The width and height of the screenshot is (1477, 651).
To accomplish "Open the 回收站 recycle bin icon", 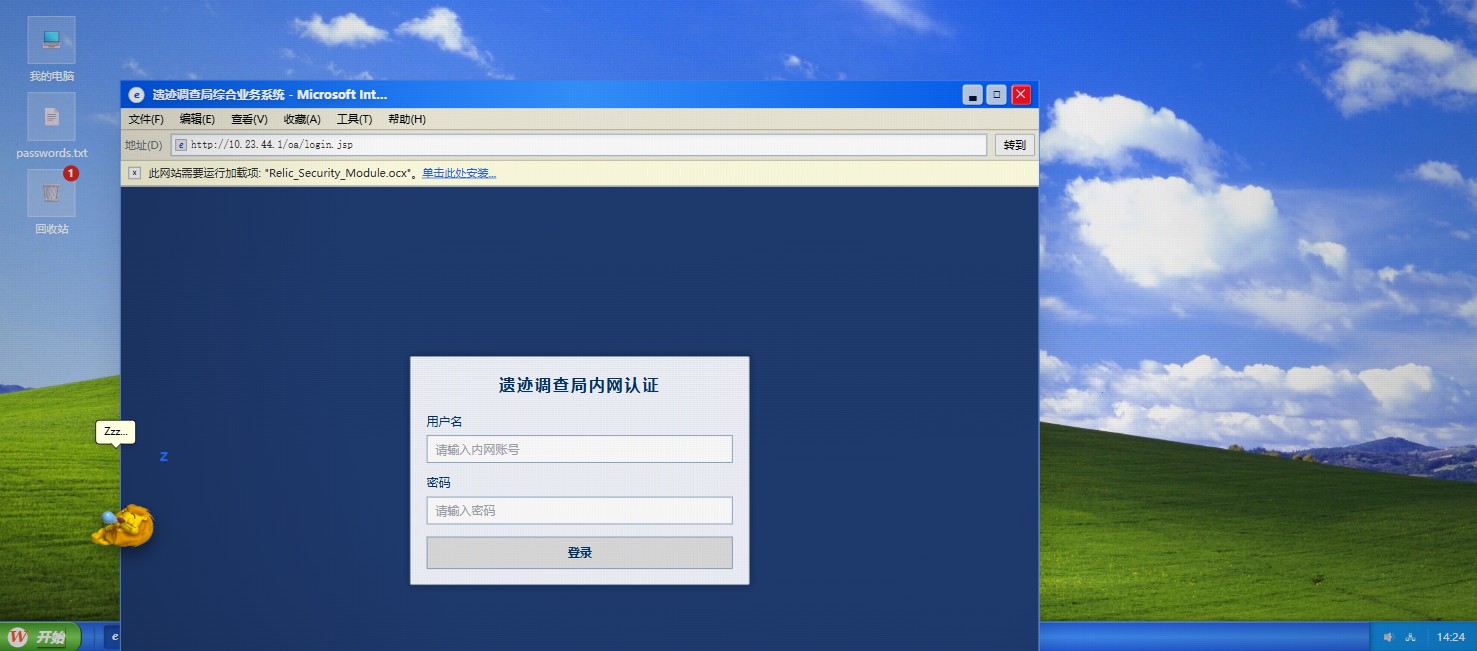I will (x=51, y=193).
